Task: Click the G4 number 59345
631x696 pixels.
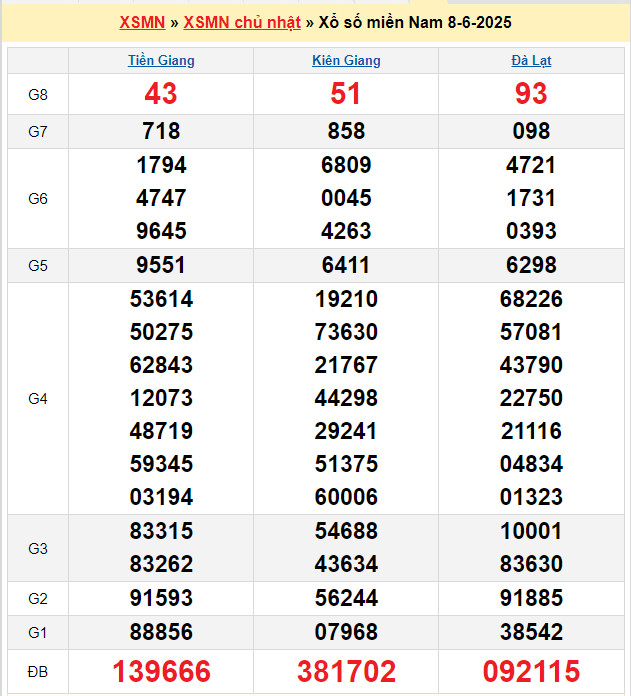Action: 161,464
